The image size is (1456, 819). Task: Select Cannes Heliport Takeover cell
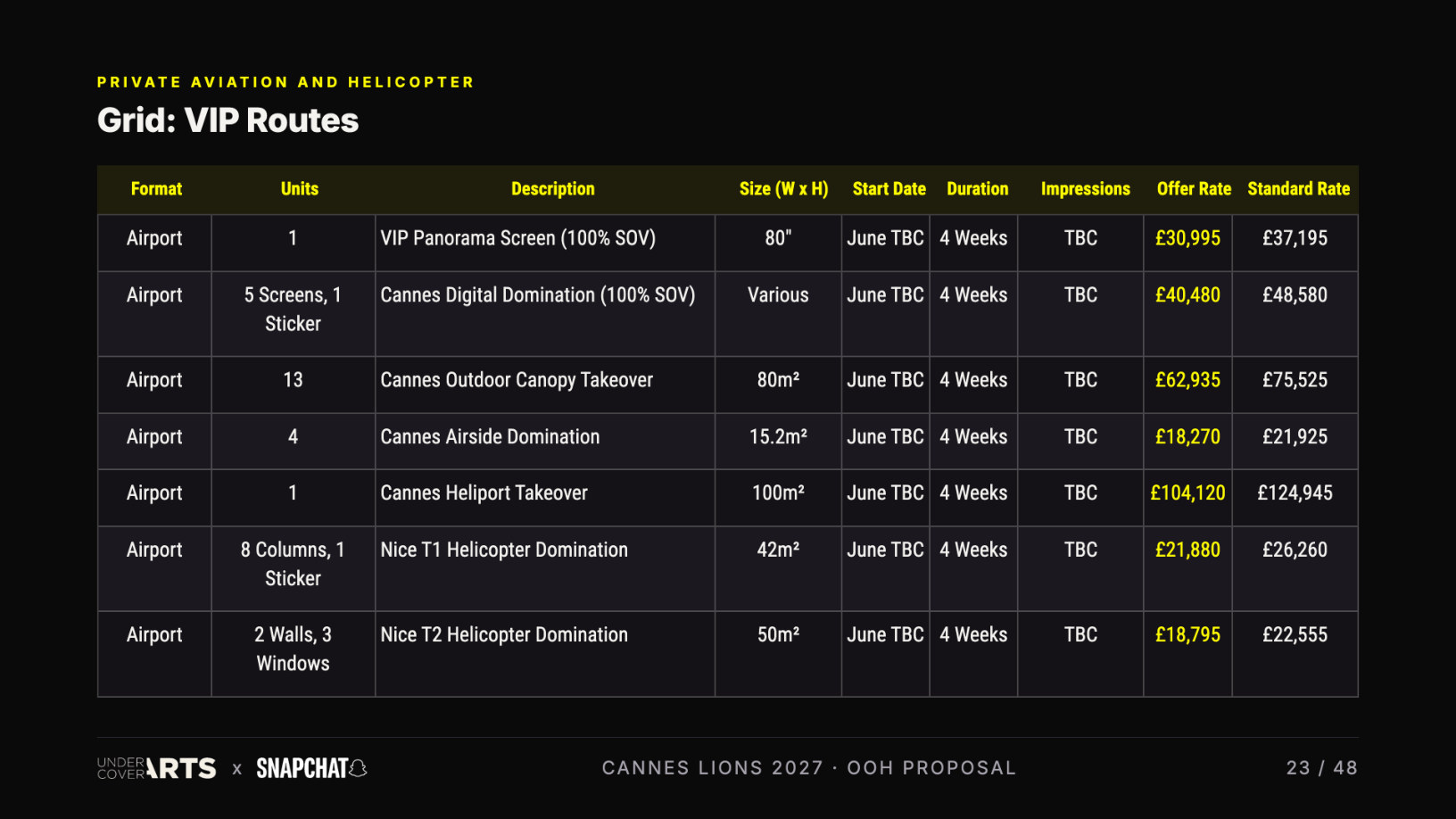(x=545, y=498)
